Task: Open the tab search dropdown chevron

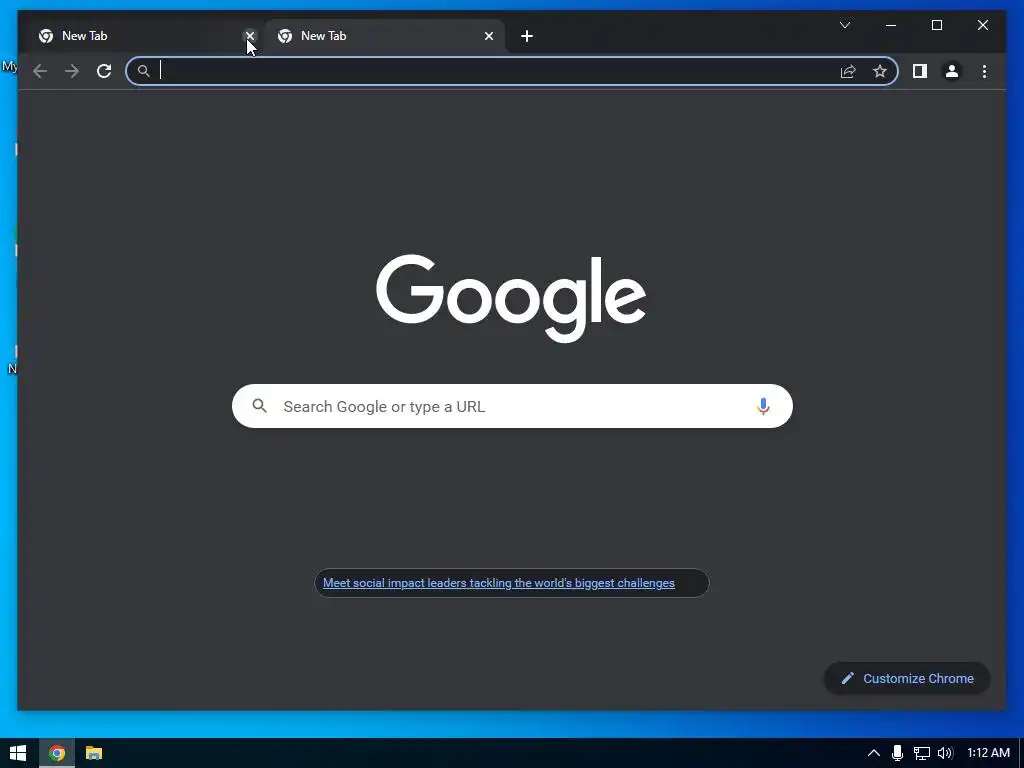Action: coord(844,25)
